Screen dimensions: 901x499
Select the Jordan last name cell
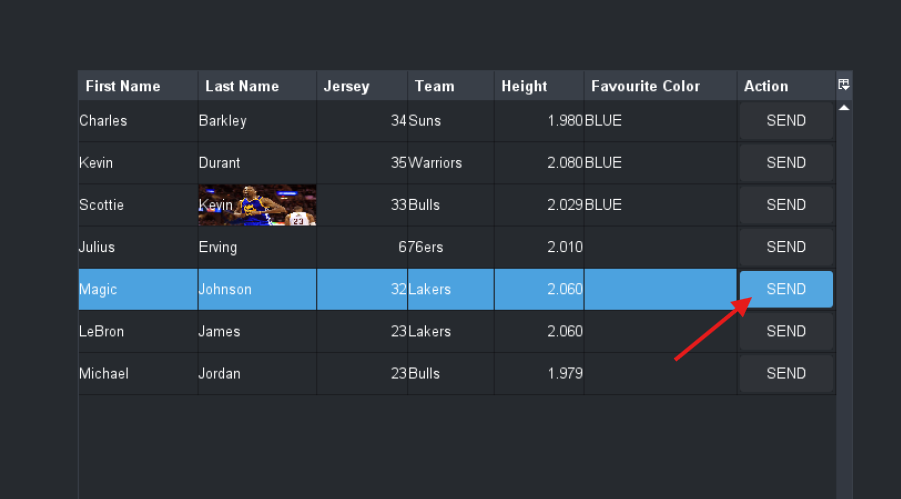click(220, 373)
